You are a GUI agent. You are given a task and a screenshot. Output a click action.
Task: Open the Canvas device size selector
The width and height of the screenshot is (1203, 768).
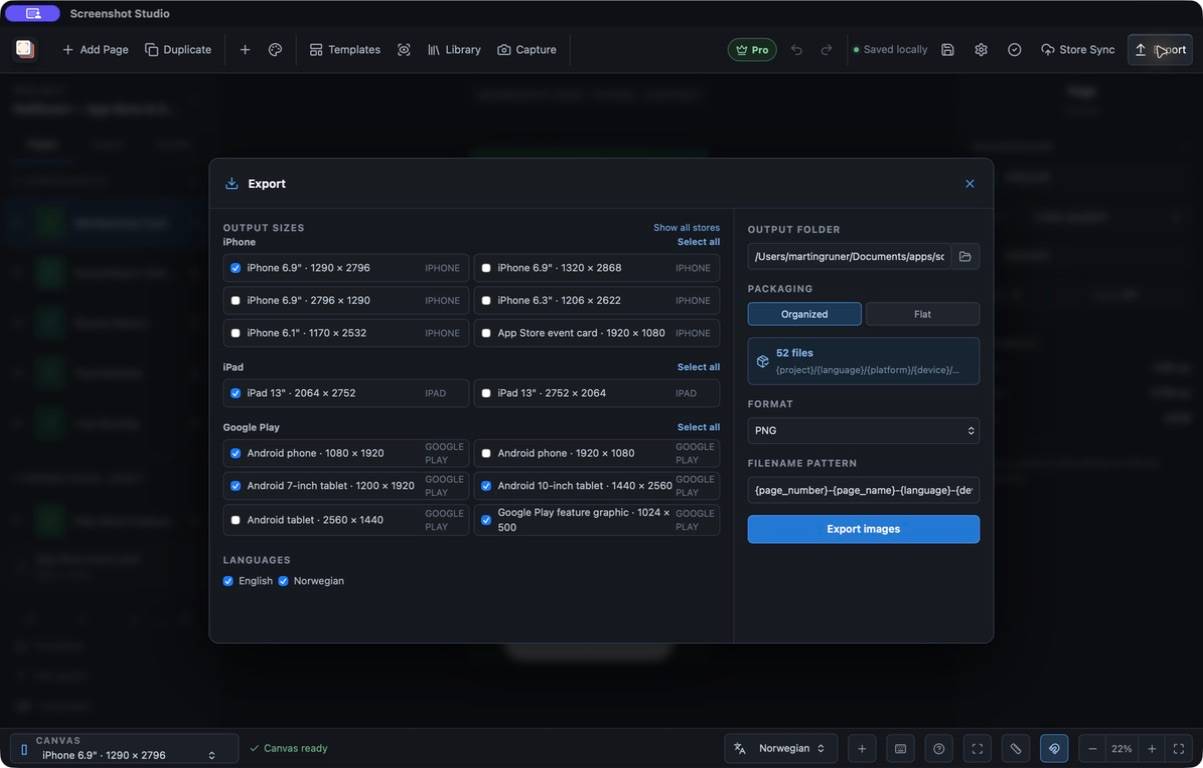click(x=125, y=748)
